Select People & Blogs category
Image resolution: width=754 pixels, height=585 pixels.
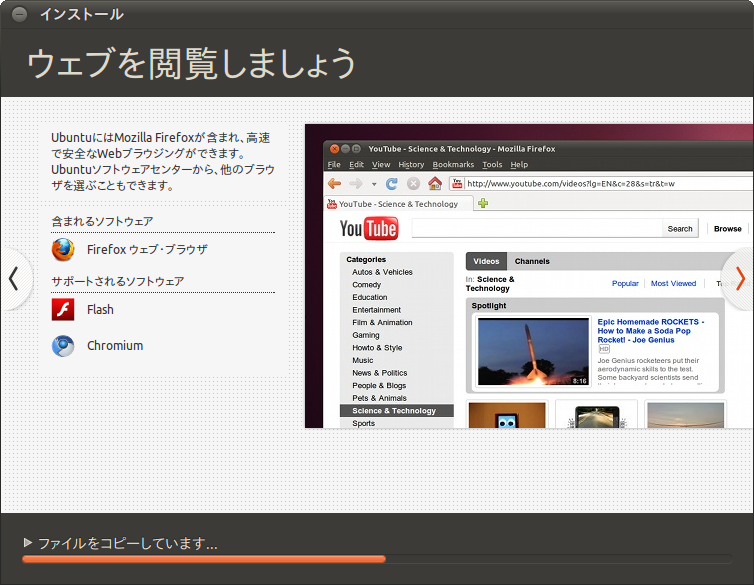379,385
